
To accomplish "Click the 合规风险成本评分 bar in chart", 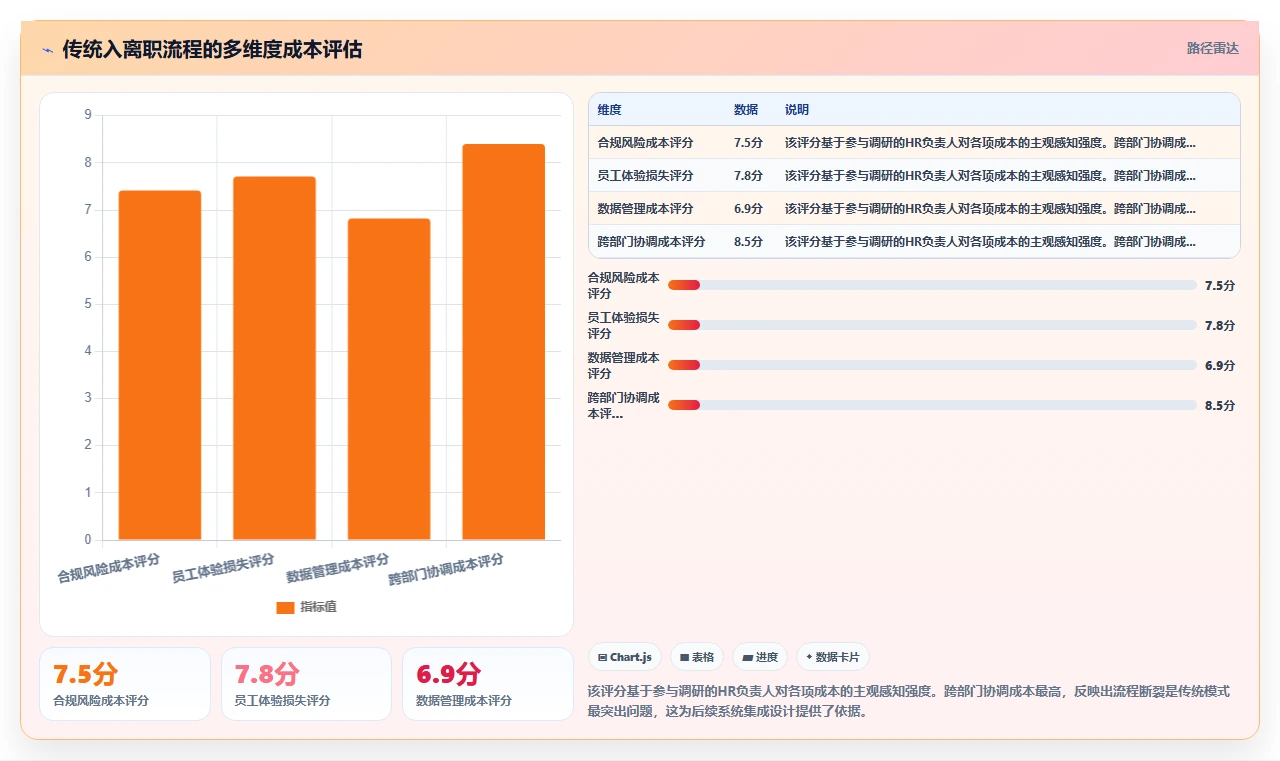I will (160, 365).
